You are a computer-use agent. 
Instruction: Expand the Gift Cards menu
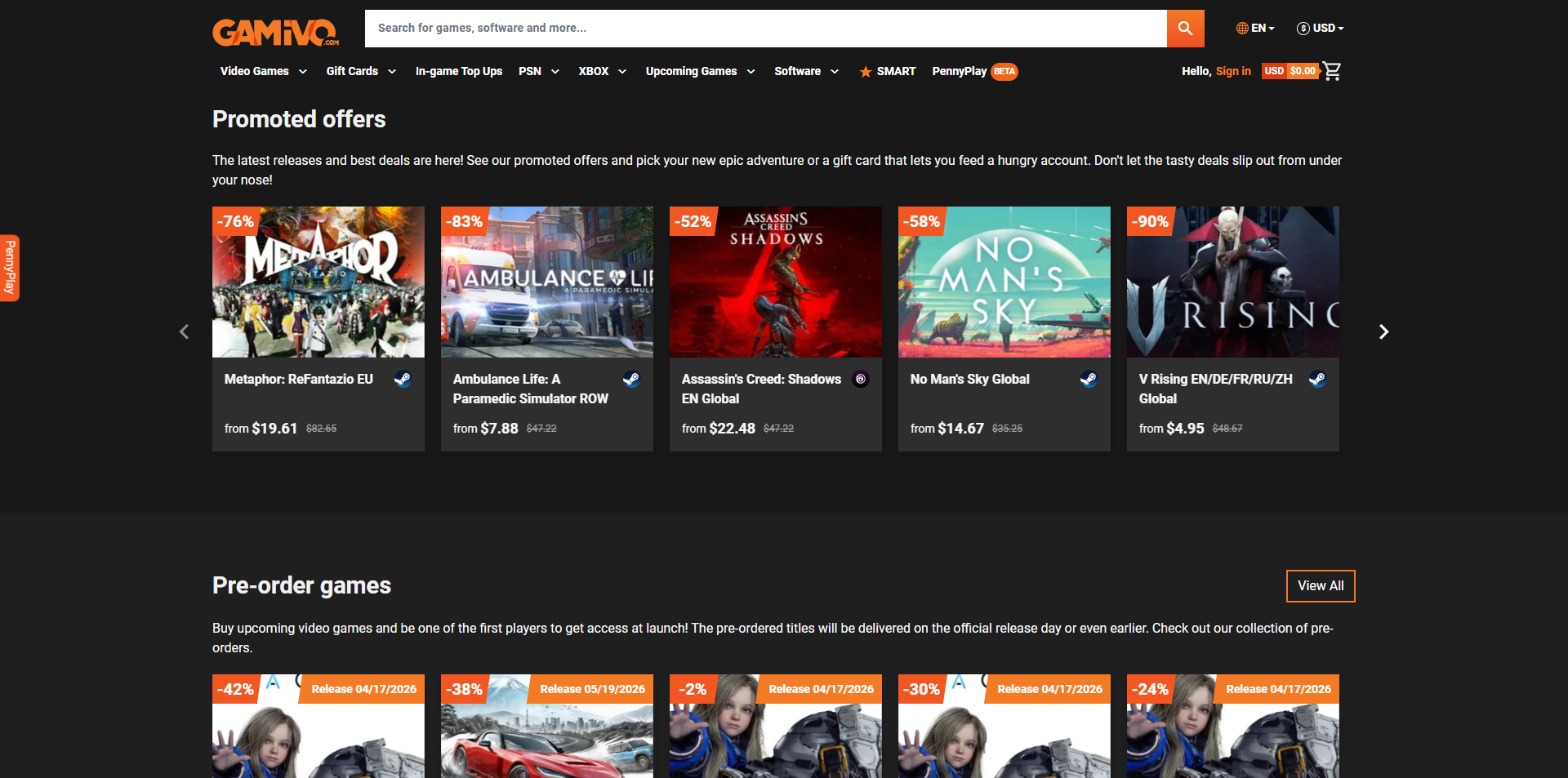[x=361, y=72]
